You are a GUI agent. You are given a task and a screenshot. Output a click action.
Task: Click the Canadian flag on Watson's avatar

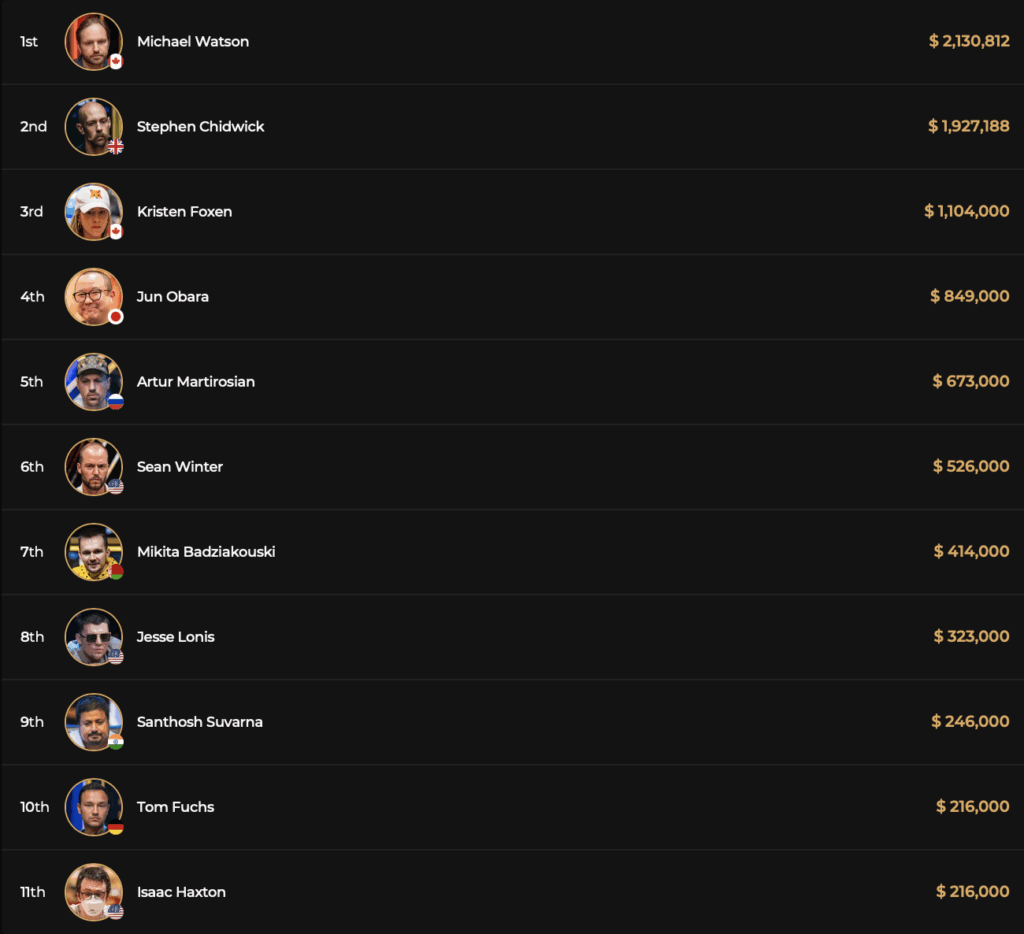(x=116, y=62)
